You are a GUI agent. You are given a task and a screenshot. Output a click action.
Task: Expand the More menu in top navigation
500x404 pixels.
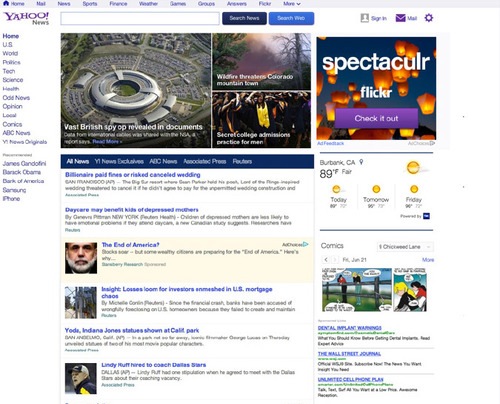pos(292,4)
